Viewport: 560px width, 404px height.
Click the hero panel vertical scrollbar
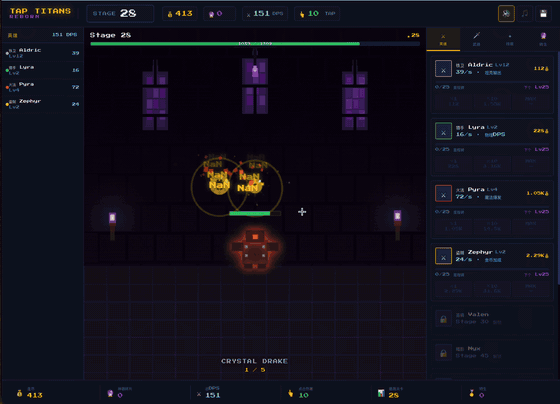[x=559, y=168]
